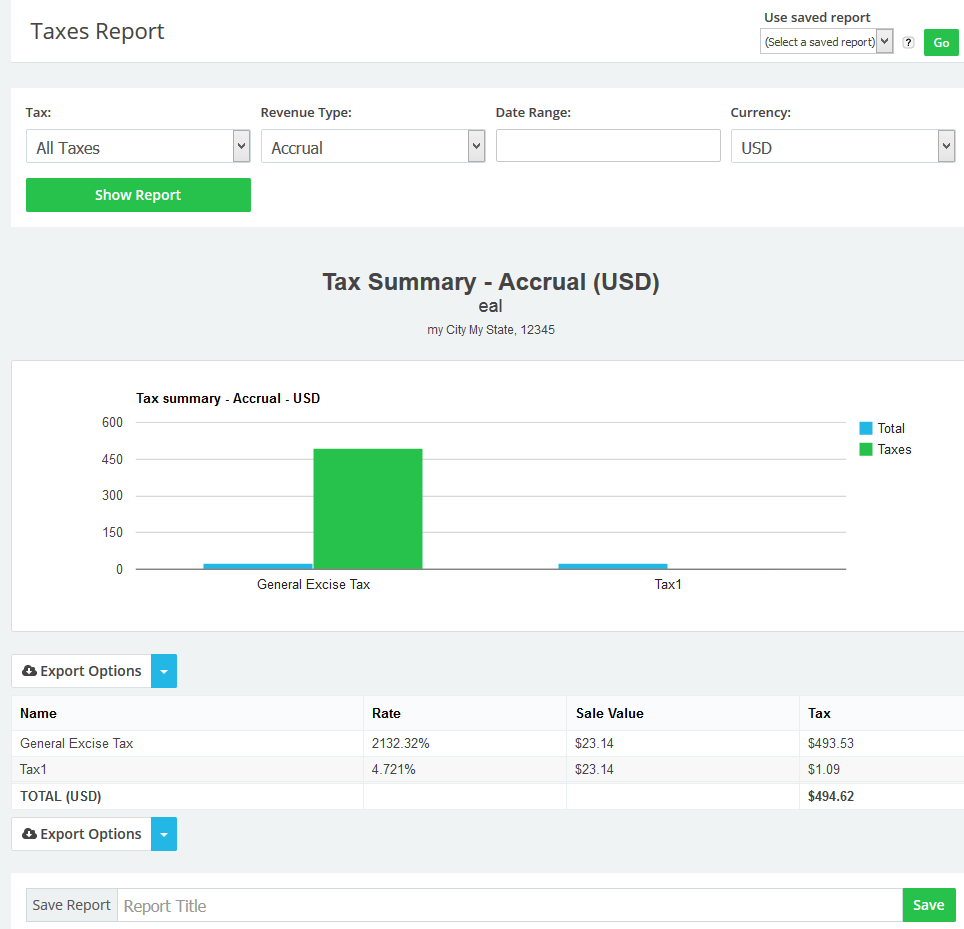
Task: Click Export Options cloud icon below the table
Action: point(29,834)
